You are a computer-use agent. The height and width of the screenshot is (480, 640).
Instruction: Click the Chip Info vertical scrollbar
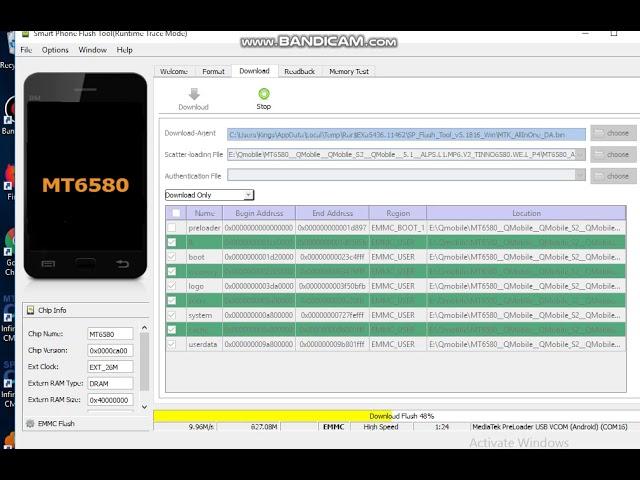(144, 362)
